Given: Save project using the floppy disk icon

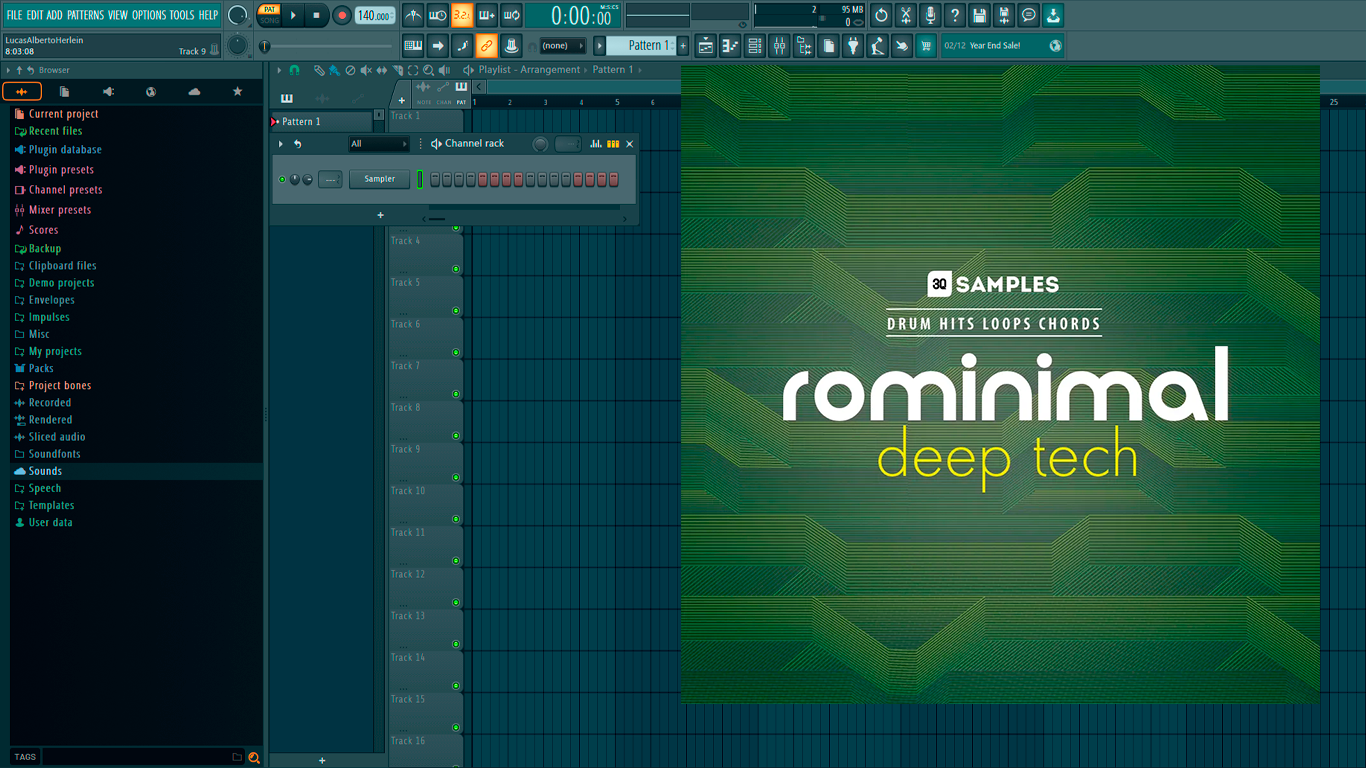Looking at the screenshot, I should point(979,15).
